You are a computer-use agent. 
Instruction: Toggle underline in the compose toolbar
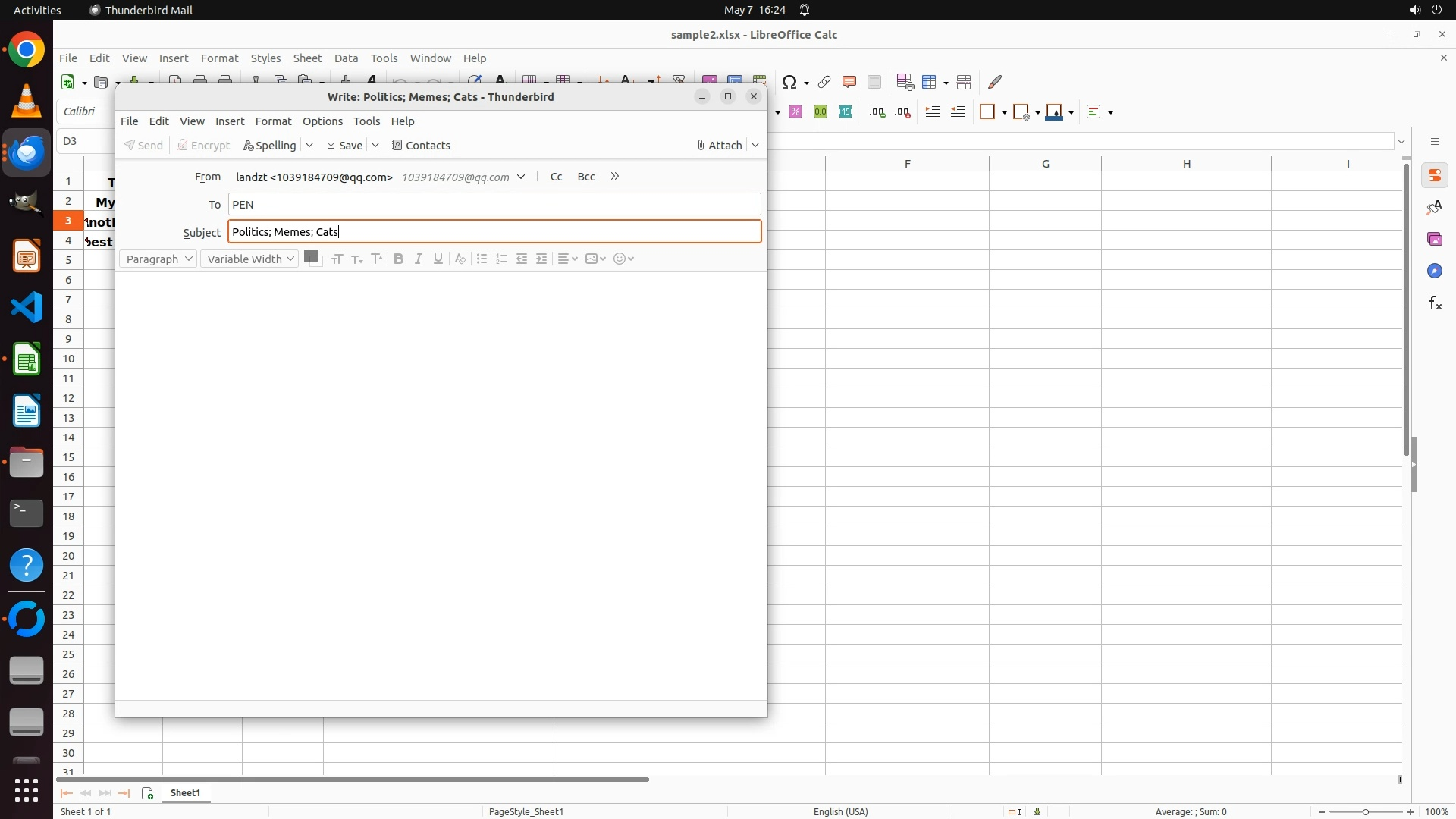pyautogui.click(x=438, y=259)
